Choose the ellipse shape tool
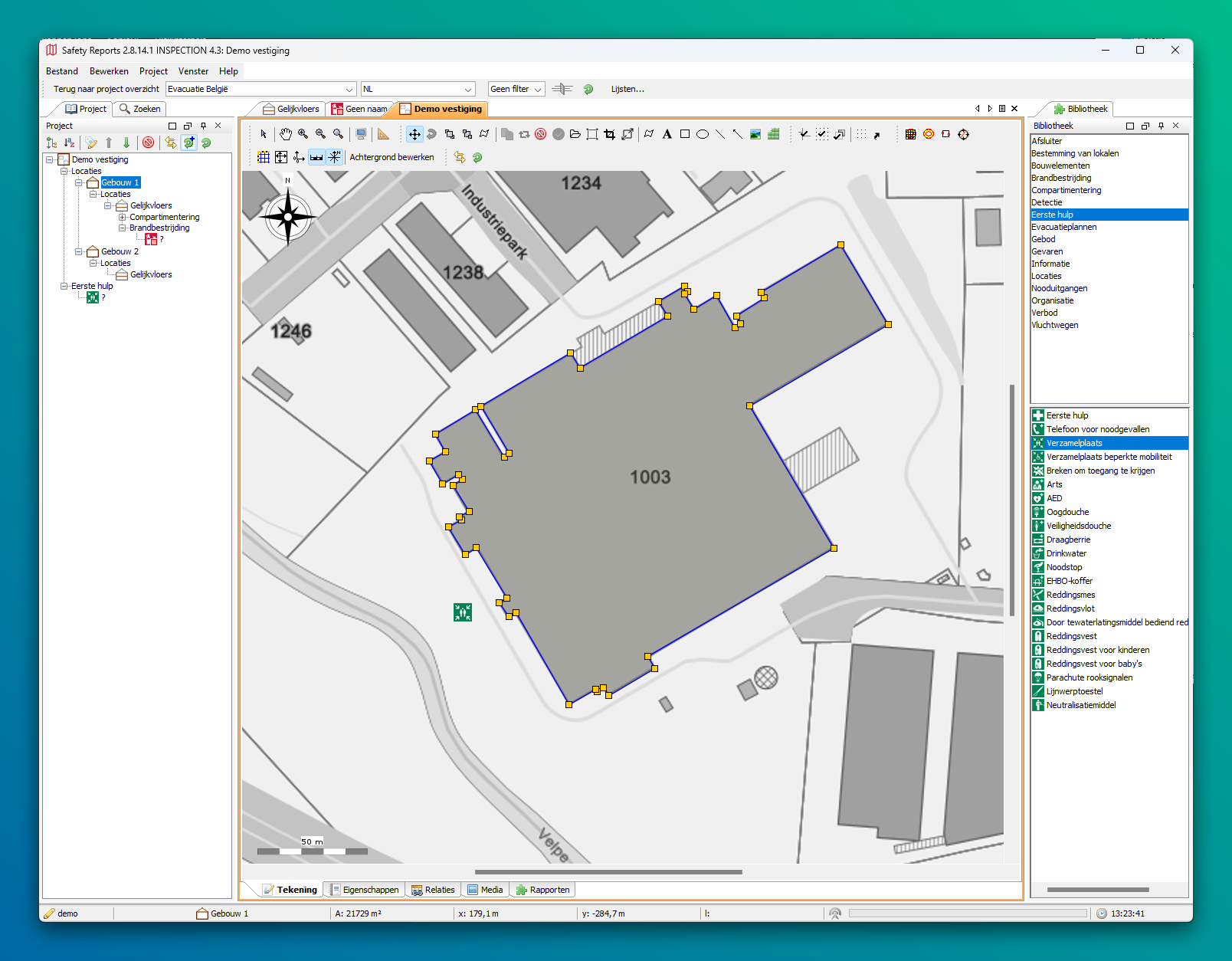Viewport: 1232px width, 961px height. pos(702,134)
